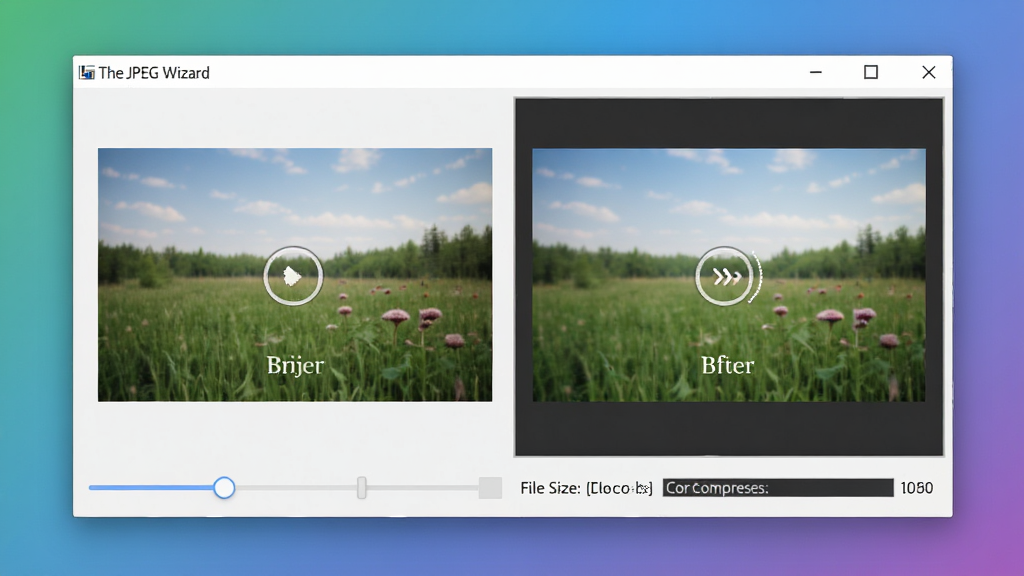Click the bracketed value after File Size
Screen dimensions: 1024x576
click(619, 488)
